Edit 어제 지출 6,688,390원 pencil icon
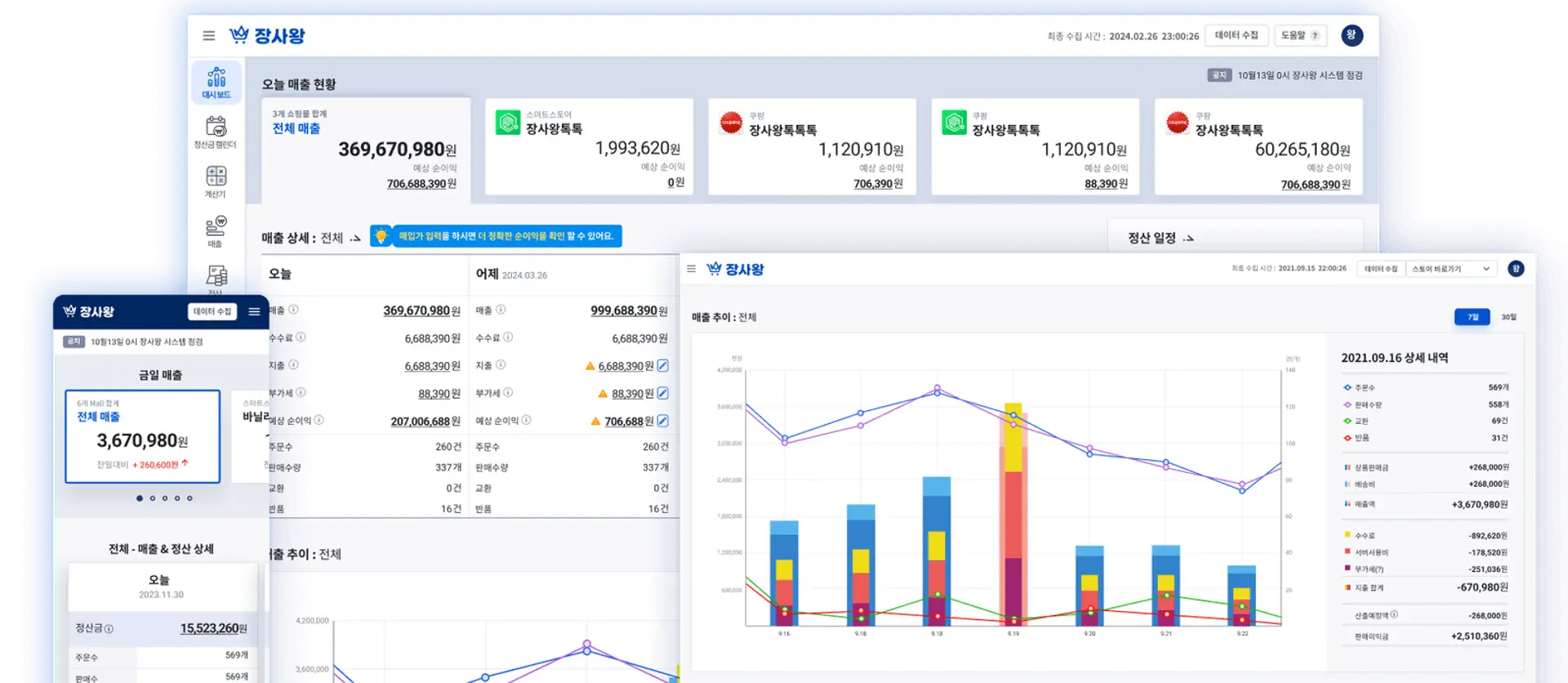The image size is (1568, 683). tap(662, 365)
